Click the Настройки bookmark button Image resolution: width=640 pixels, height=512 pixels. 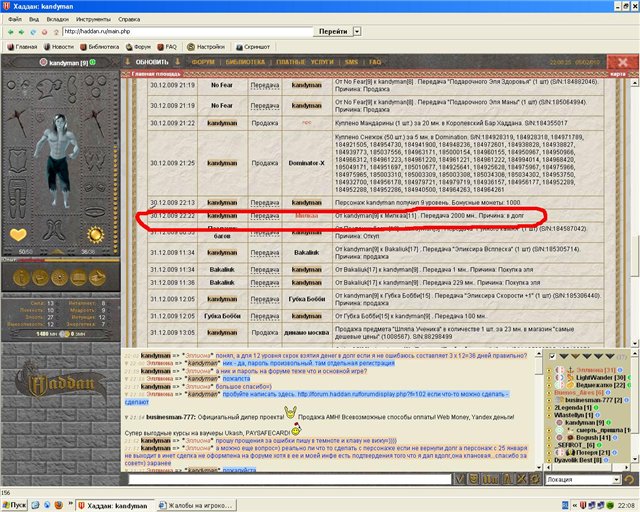coord(205,46)
